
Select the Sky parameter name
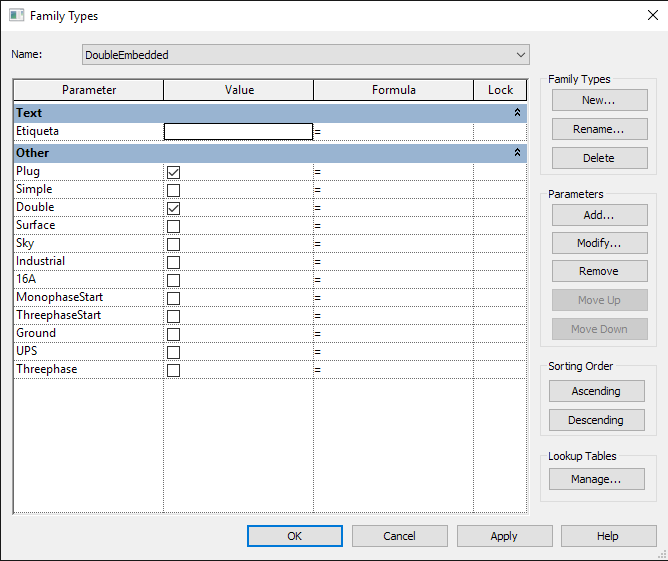(x=25, y=243)
